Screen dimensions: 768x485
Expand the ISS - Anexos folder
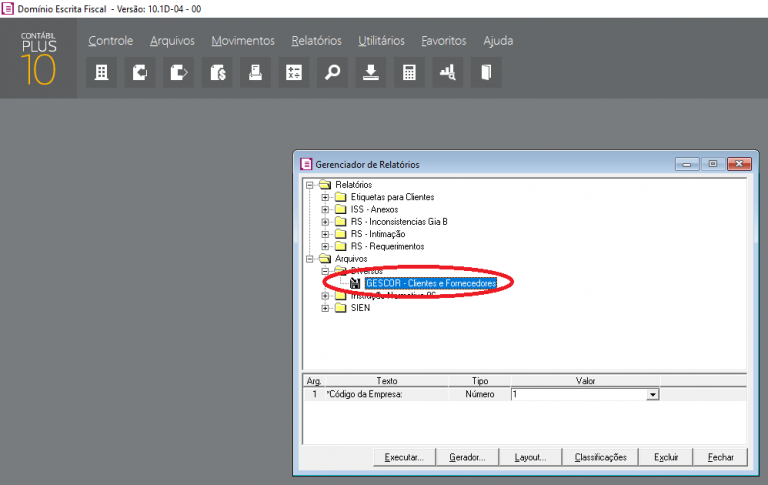pos(326,210)
